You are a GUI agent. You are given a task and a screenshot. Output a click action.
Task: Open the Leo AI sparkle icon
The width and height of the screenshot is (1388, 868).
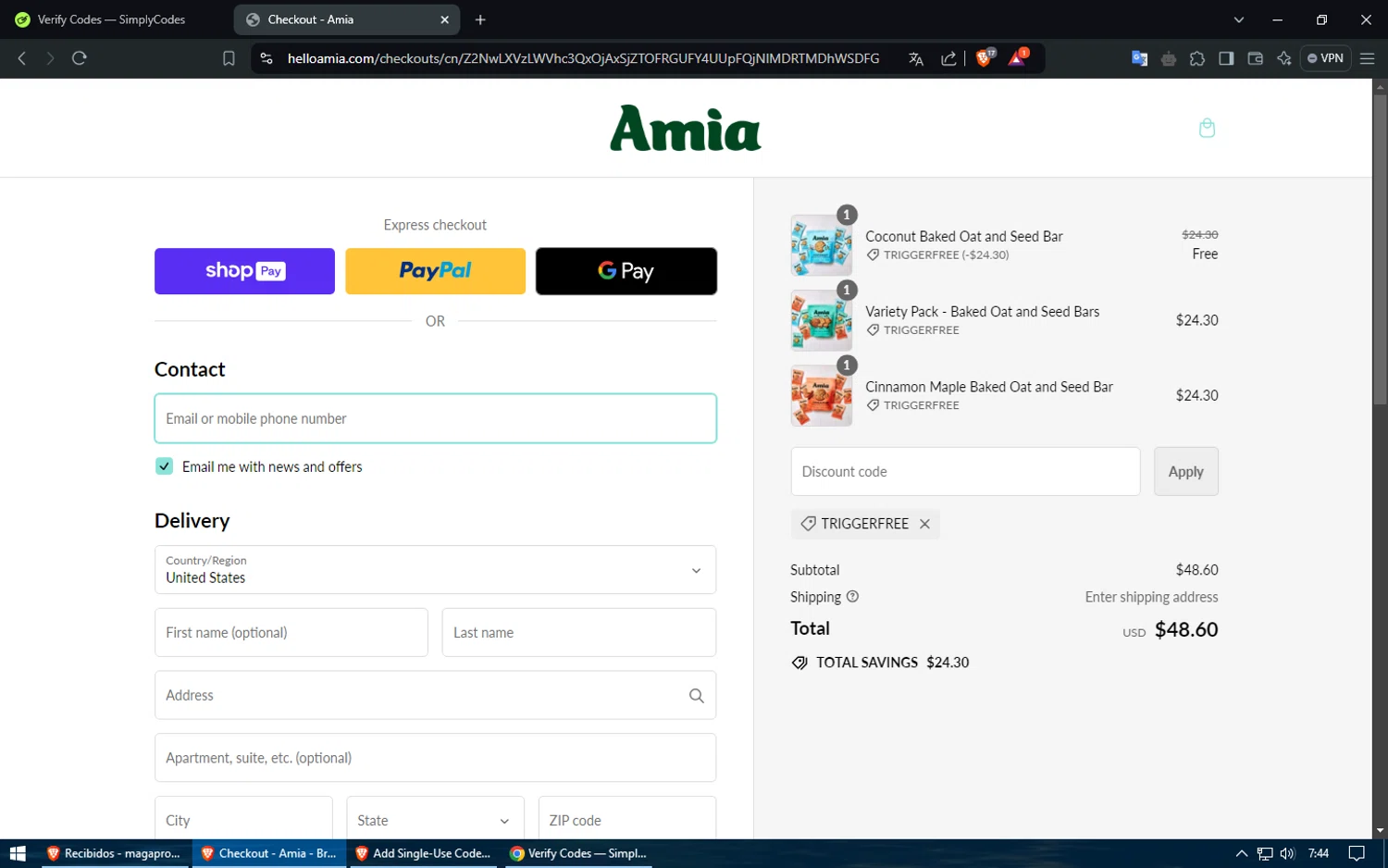[x=1283, y=58]
